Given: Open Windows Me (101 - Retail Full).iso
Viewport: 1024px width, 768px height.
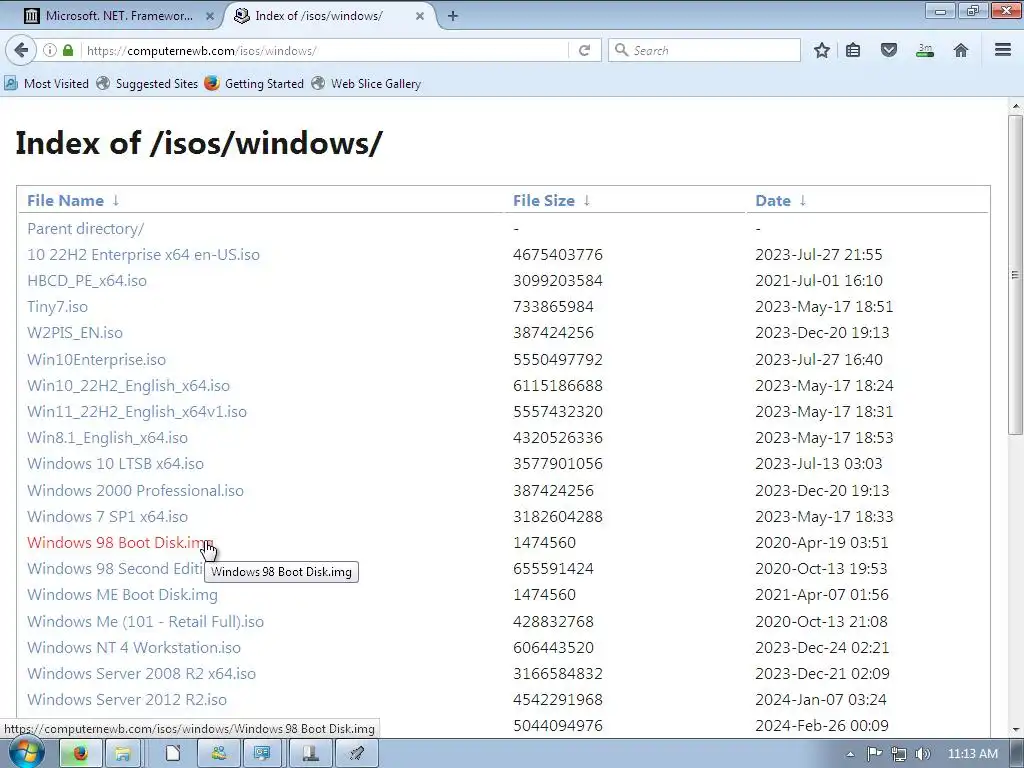Looking at the screenshot, I should [x=146, y=622].
